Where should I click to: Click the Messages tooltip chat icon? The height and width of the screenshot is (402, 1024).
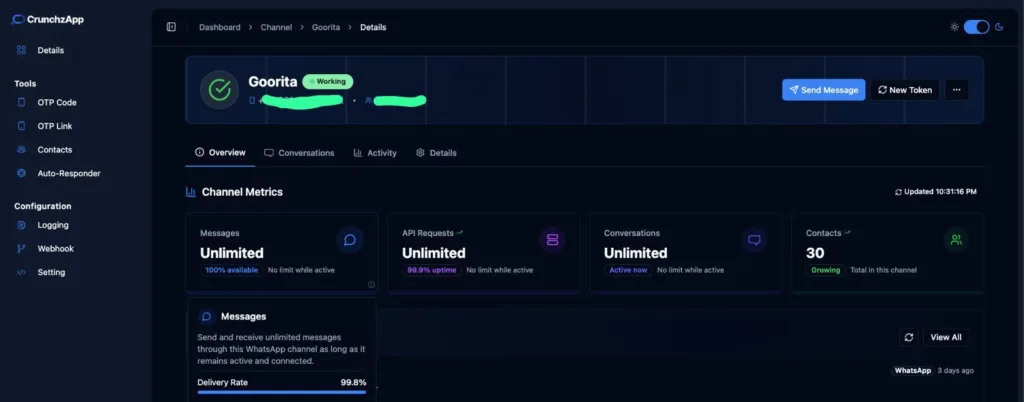tap(206, 317)
